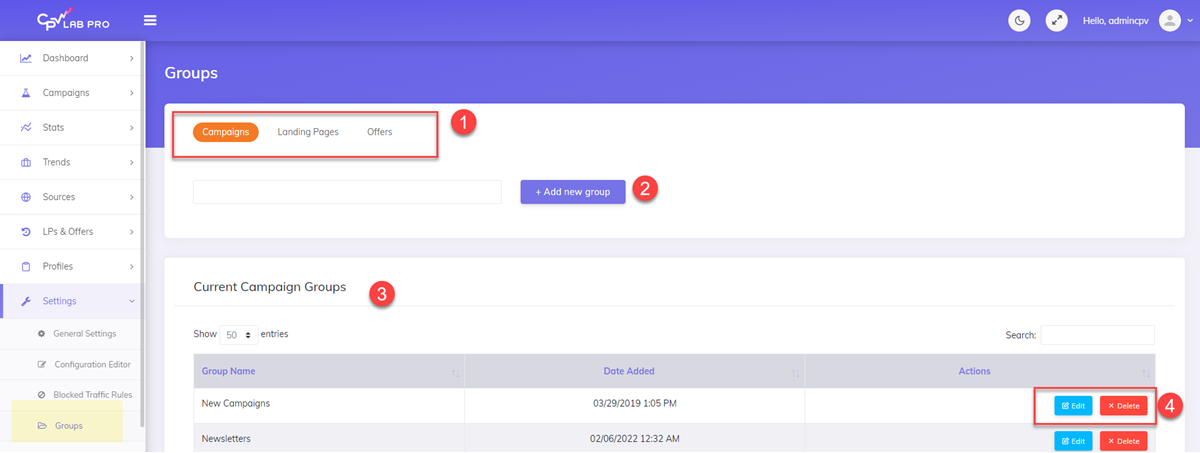Image resolution: width=1200 pixels, height=453 pixels.
Task: Click the Blocked Traffic Rules ban icon
Action: (42, 395)
